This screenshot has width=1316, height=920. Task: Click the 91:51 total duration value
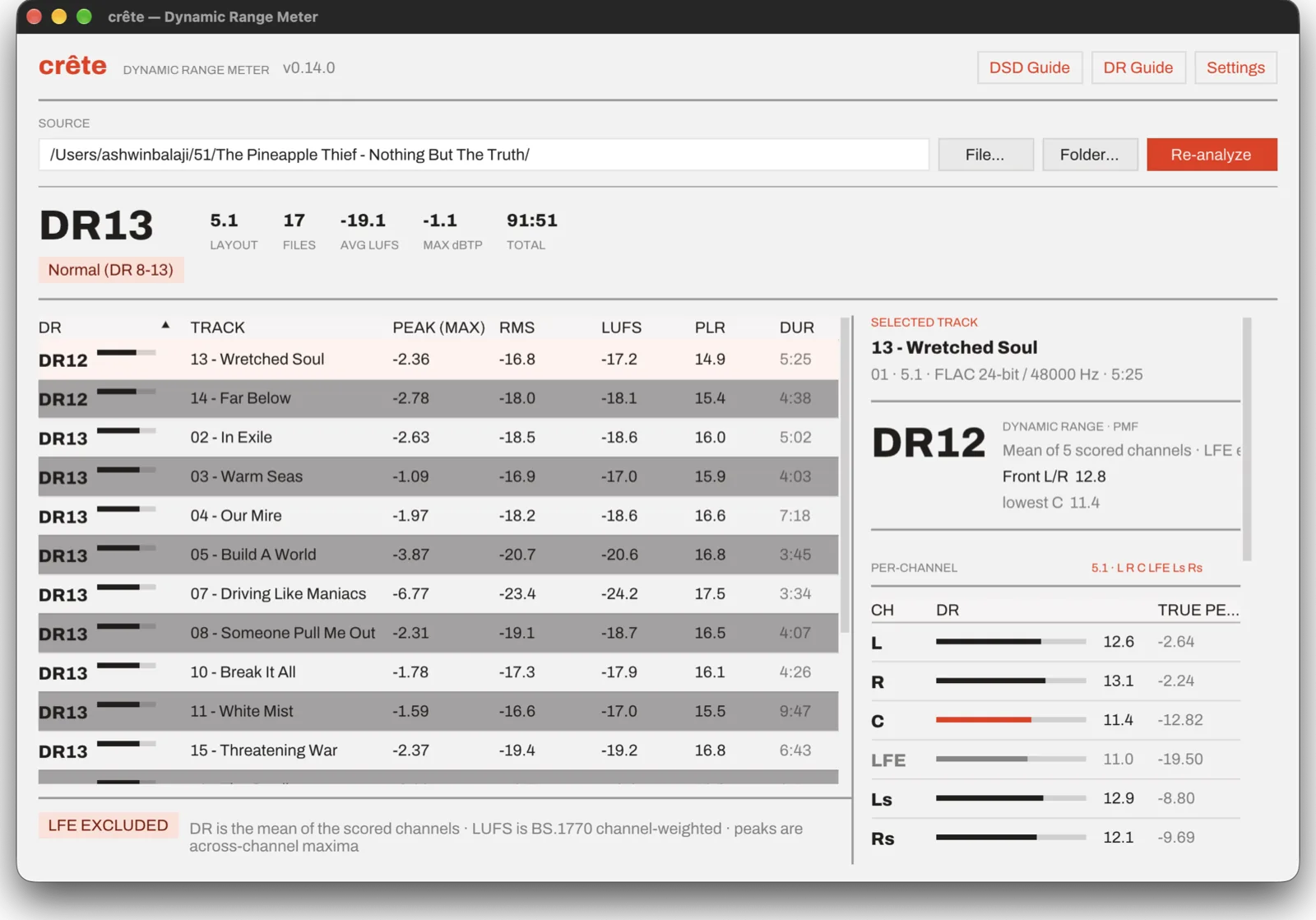tap(532, 221)
